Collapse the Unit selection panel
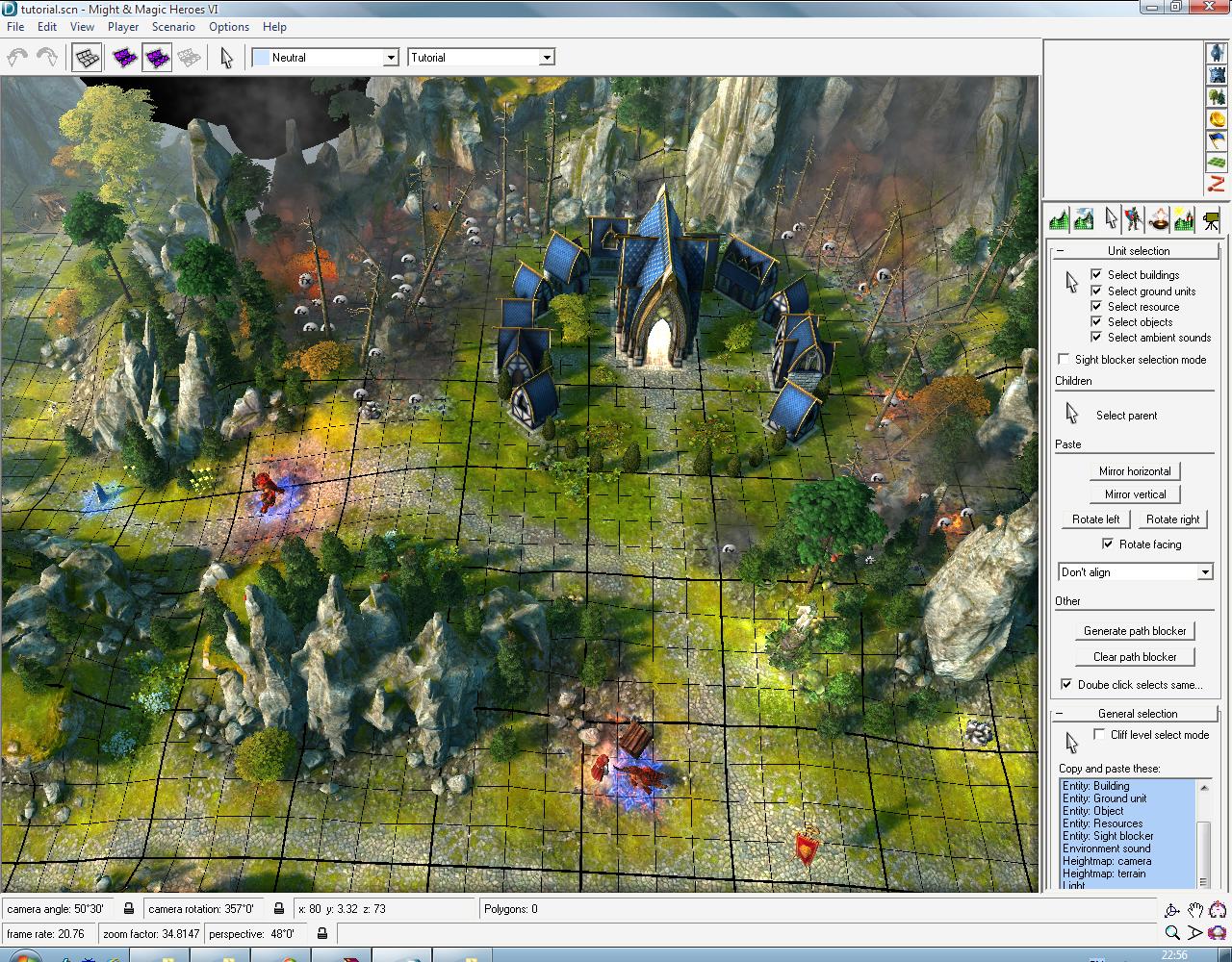The height and width of the screenshot is (962, 1232). pos(1060,251)
